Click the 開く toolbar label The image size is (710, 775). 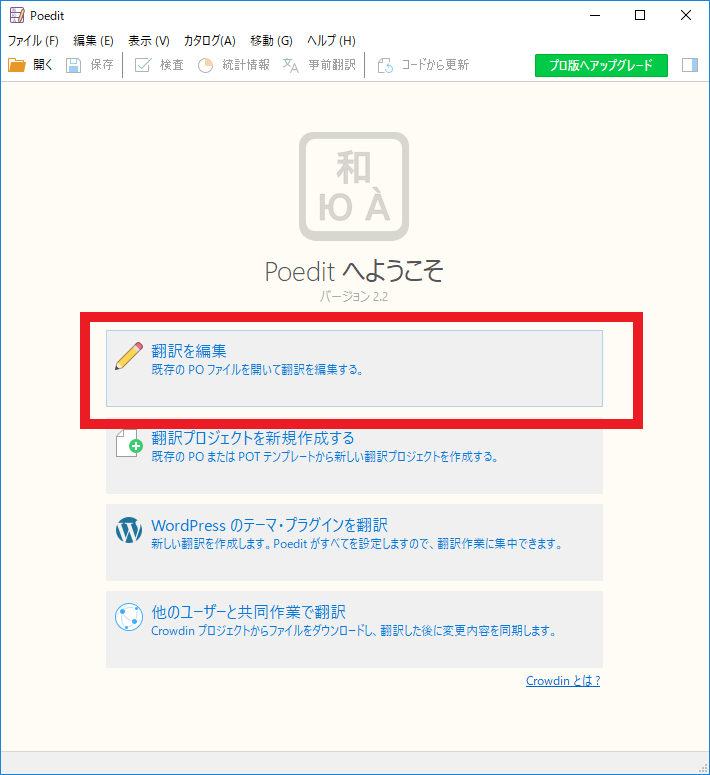point(43,65)
